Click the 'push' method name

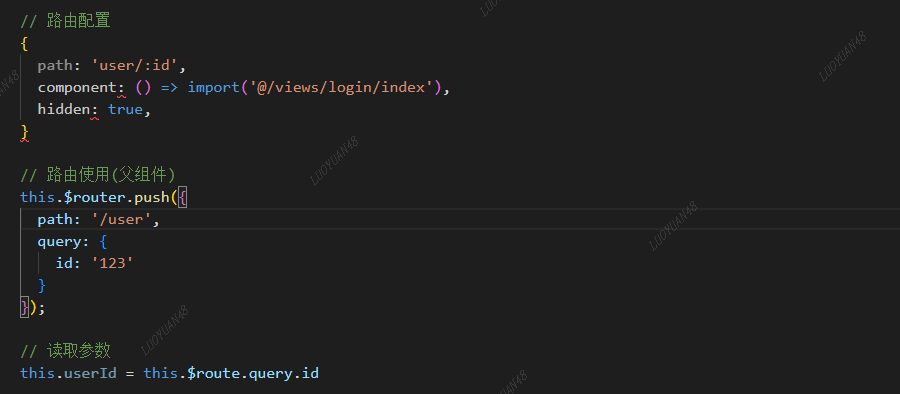[x=152, y=197]
